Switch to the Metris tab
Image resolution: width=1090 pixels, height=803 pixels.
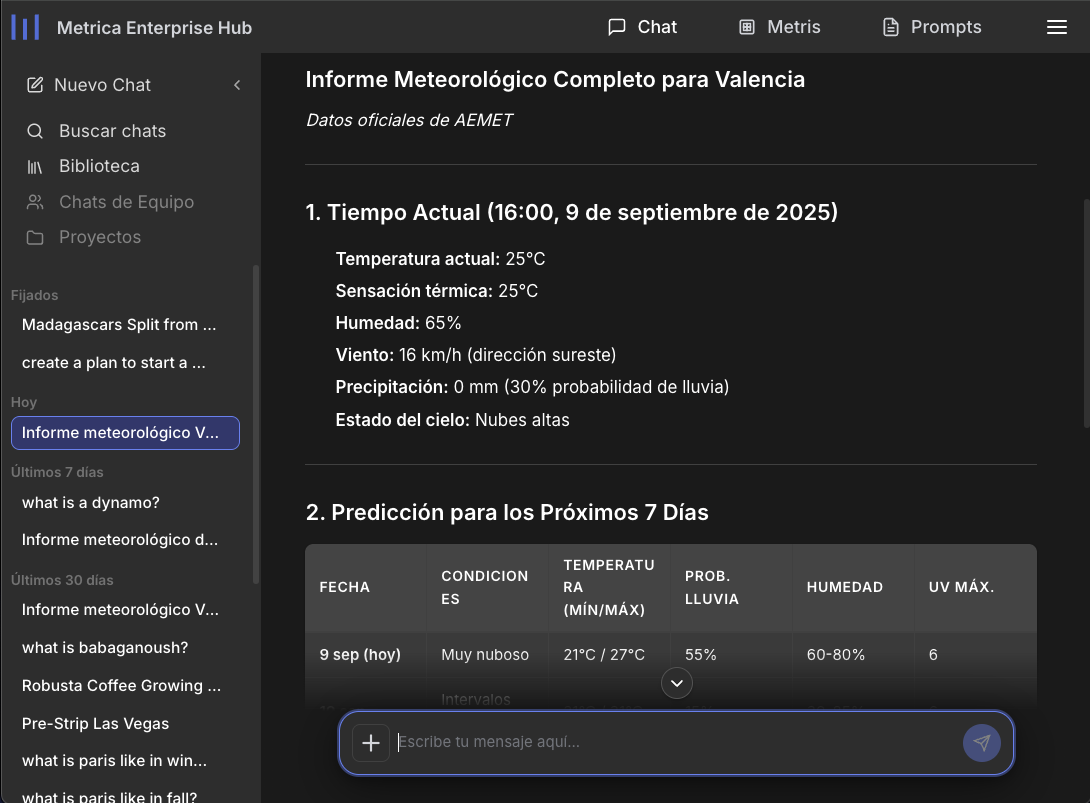[x=780, y=27]
